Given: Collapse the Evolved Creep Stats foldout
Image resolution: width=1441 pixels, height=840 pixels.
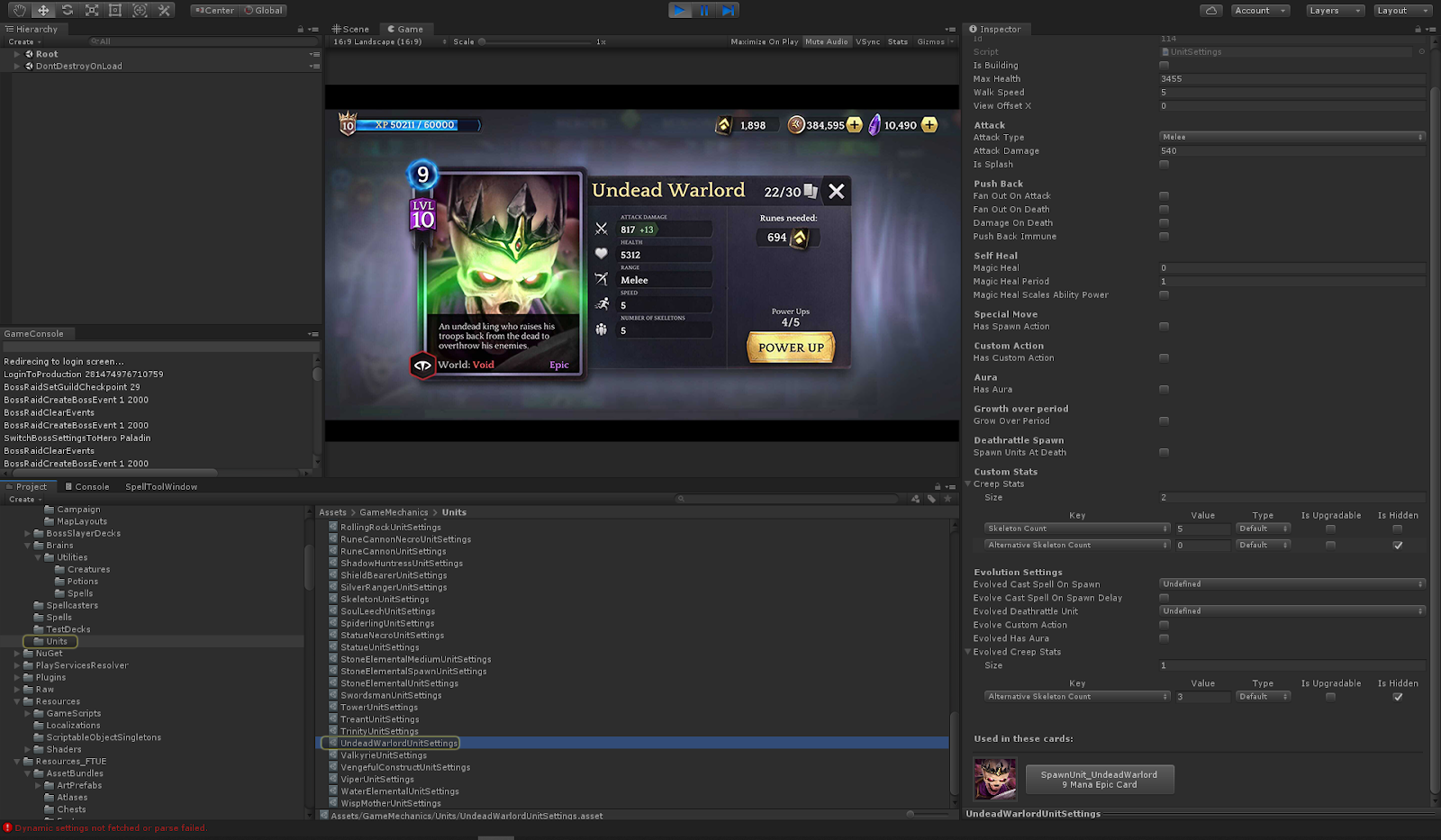Looking at the screenshot, I should pyautogui.click(x=969, y=653).
